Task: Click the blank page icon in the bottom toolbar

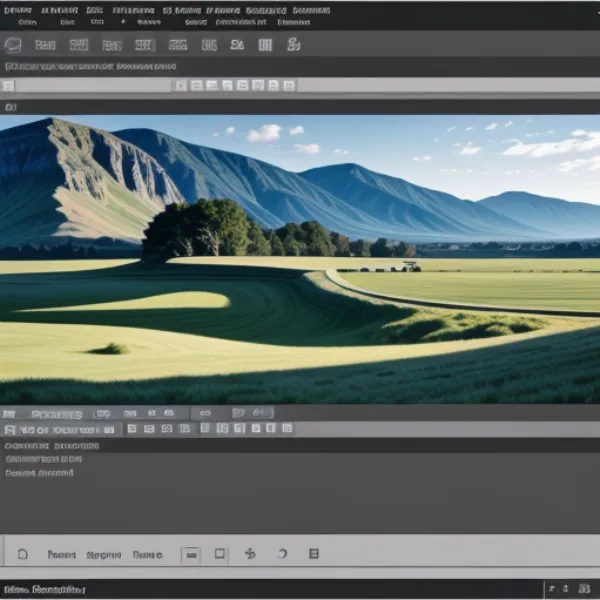Action: [23, 554]
